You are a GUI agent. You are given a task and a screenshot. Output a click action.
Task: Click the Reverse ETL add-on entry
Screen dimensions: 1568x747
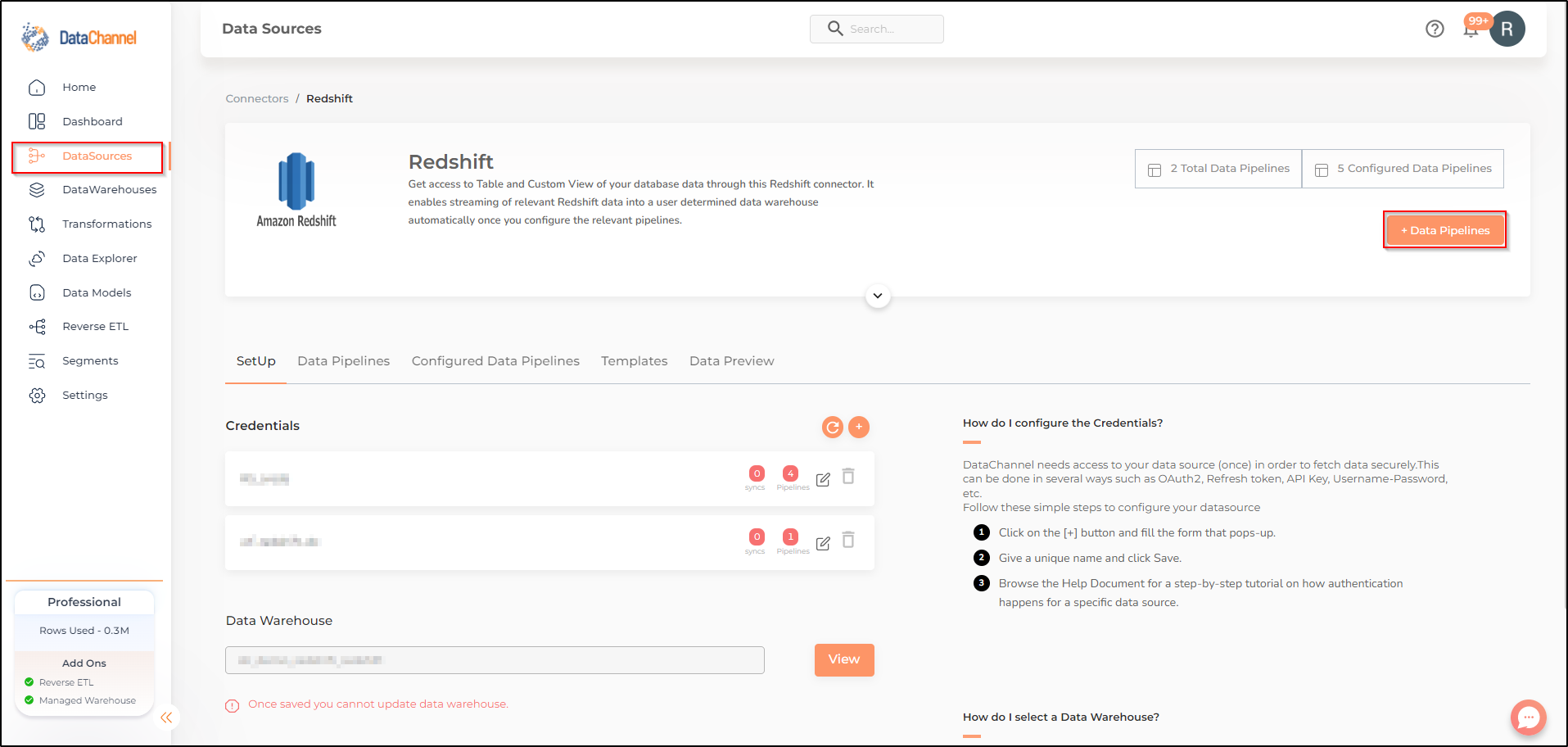[x=66, y=683]
